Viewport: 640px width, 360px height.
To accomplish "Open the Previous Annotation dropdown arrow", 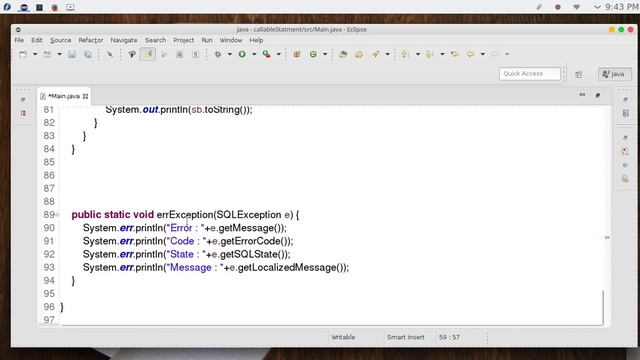I will tap(442, 54).
